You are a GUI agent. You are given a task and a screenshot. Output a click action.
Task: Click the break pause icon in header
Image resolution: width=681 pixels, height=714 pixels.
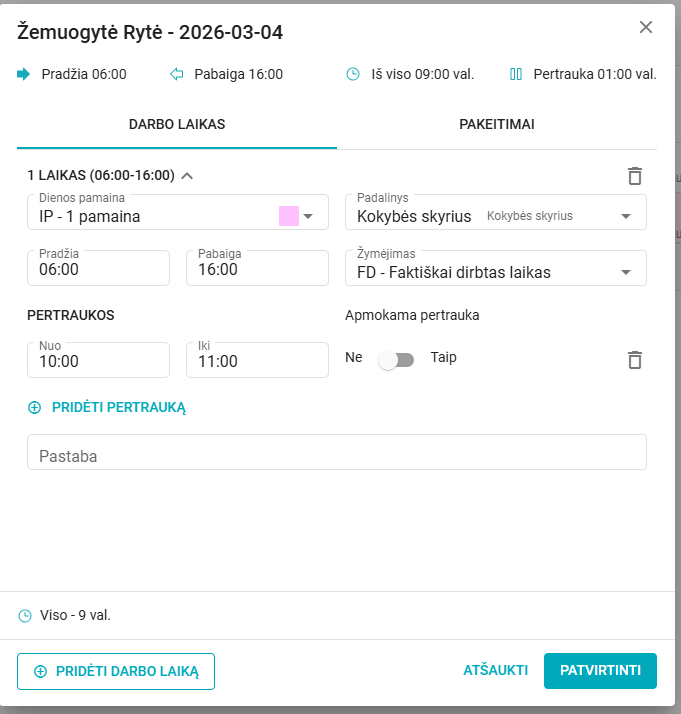[x=516, y=74]
